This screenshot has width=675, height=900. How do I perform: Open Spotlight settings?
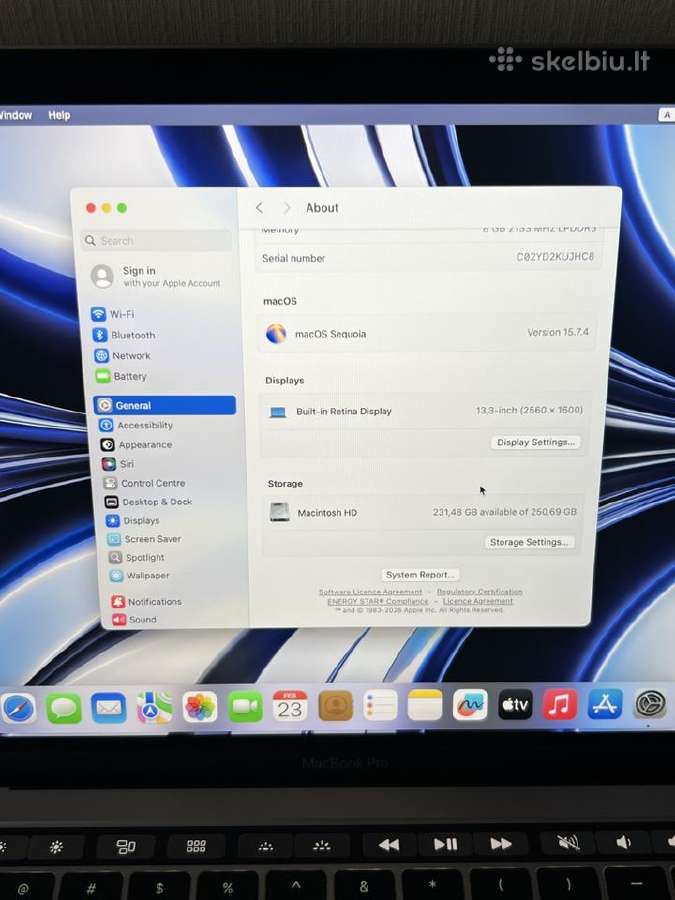137,557
